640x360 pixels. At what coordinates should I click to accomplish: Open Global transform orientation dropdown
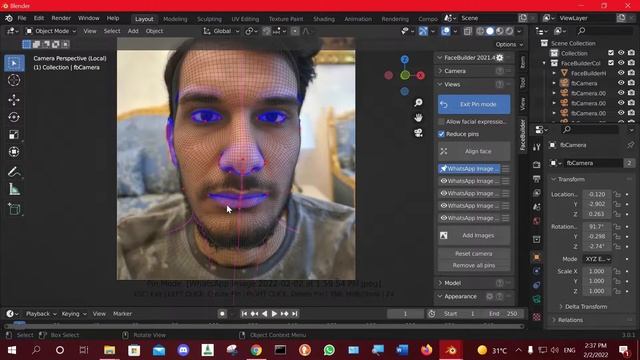pyautogui.click(x=221, y=31)
